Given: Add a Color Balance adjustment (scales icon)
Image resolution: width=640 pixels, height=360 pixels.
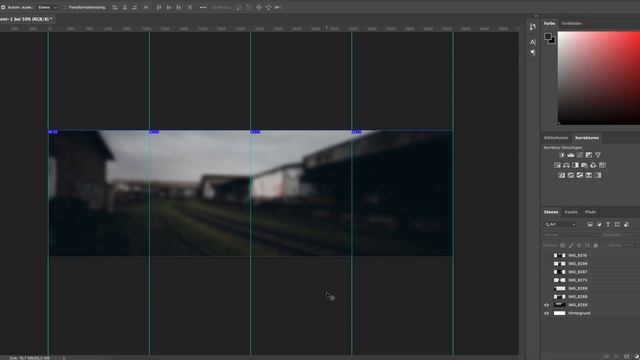Looking at the screenshot, I should (566, 165).
